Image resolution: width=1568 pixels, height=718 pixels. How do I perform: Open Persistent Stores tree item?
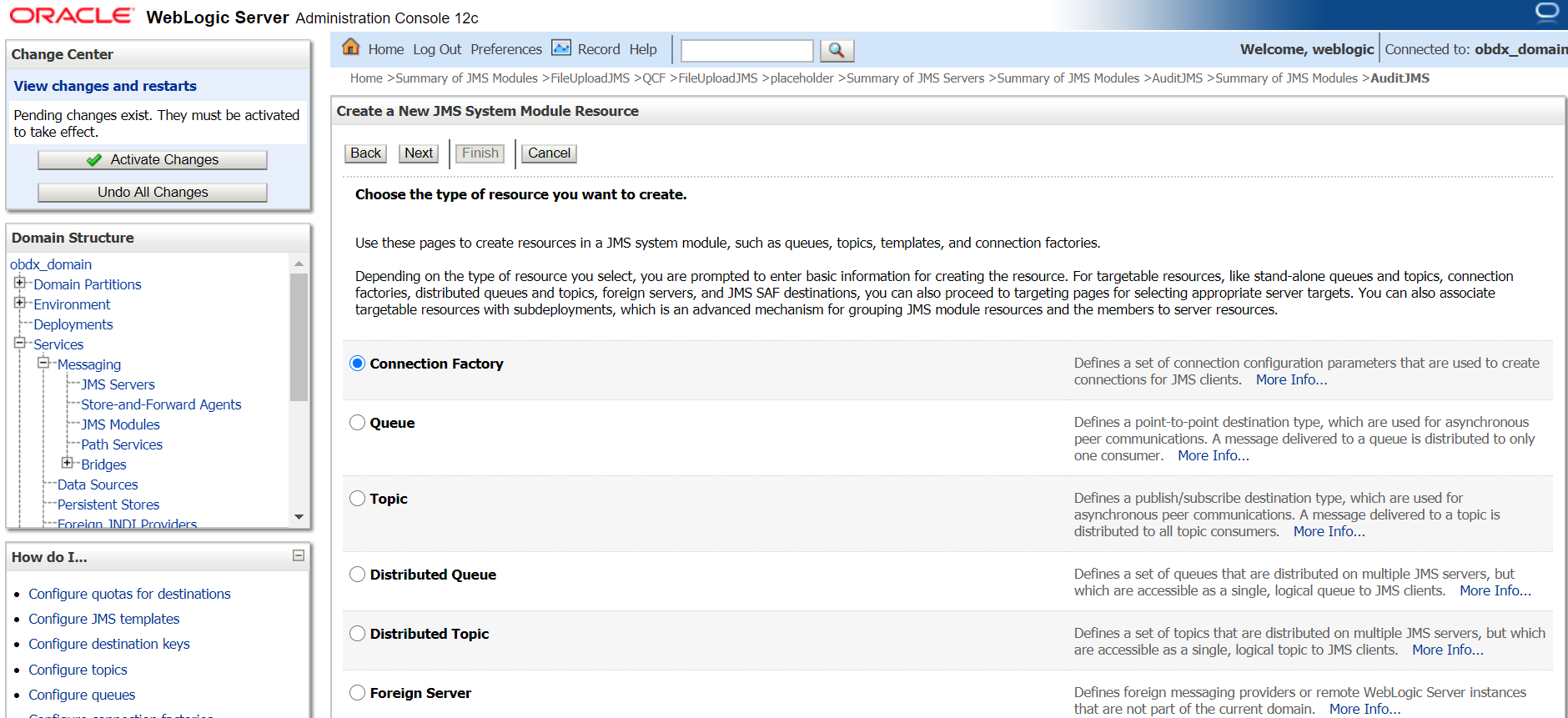108,505
